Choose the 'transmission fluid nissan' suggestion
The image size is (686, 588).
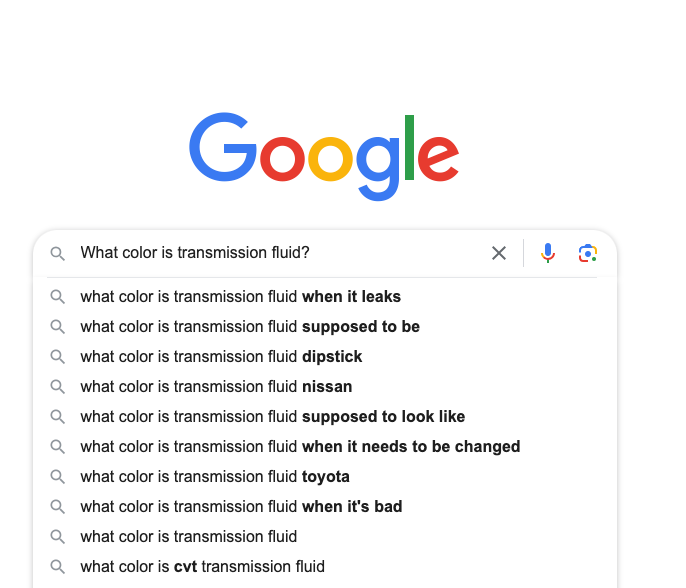[x=325, y=387]
